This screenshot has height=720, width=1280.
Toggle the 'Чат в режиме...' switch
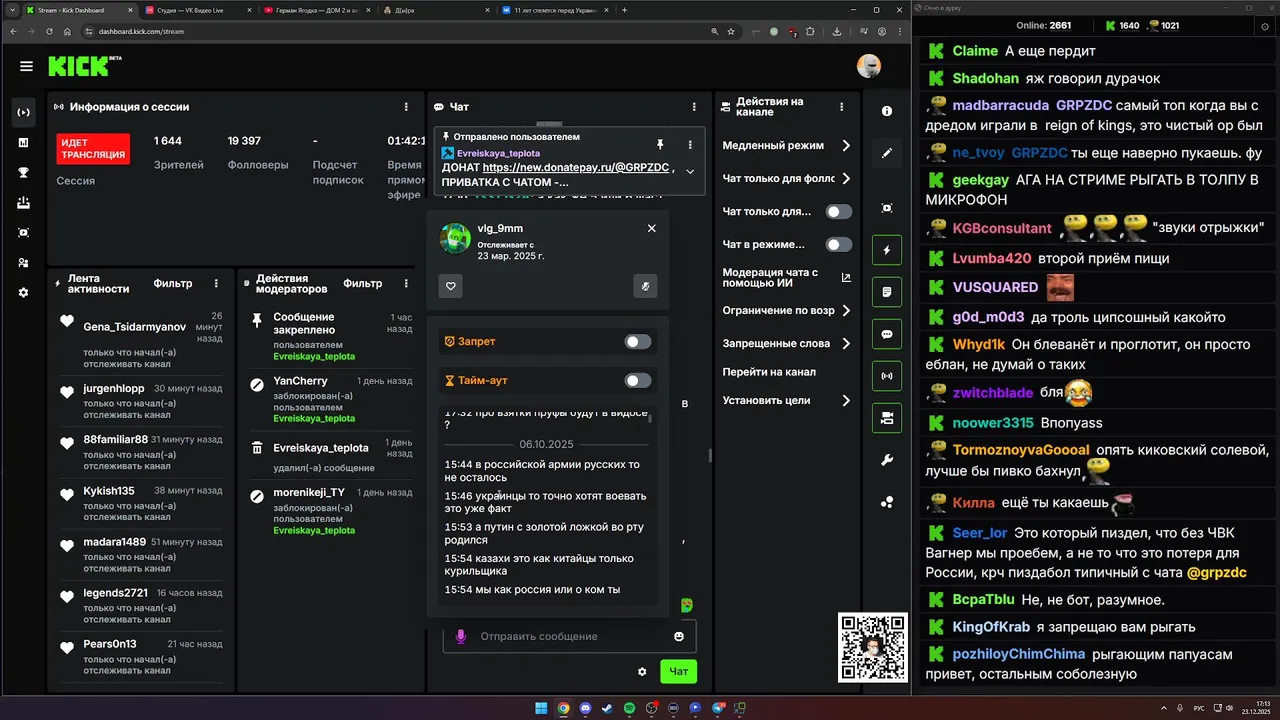coord(839,245)
